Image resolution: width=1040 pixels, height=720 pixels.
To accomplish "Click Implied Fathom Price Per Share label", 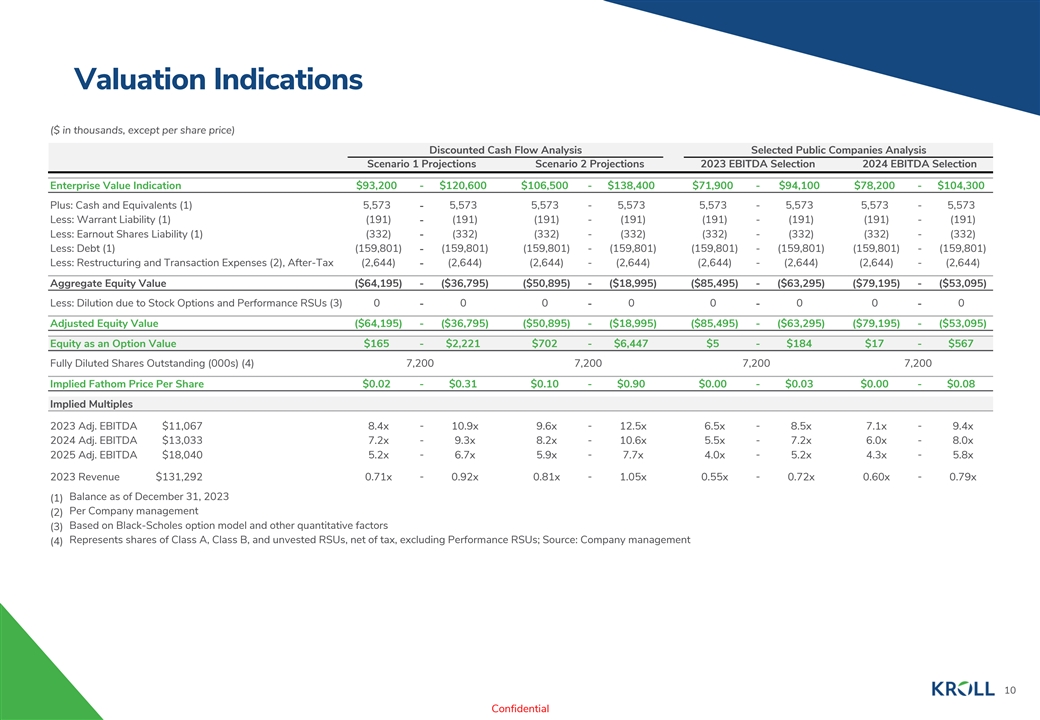I will tap(127, 384).
